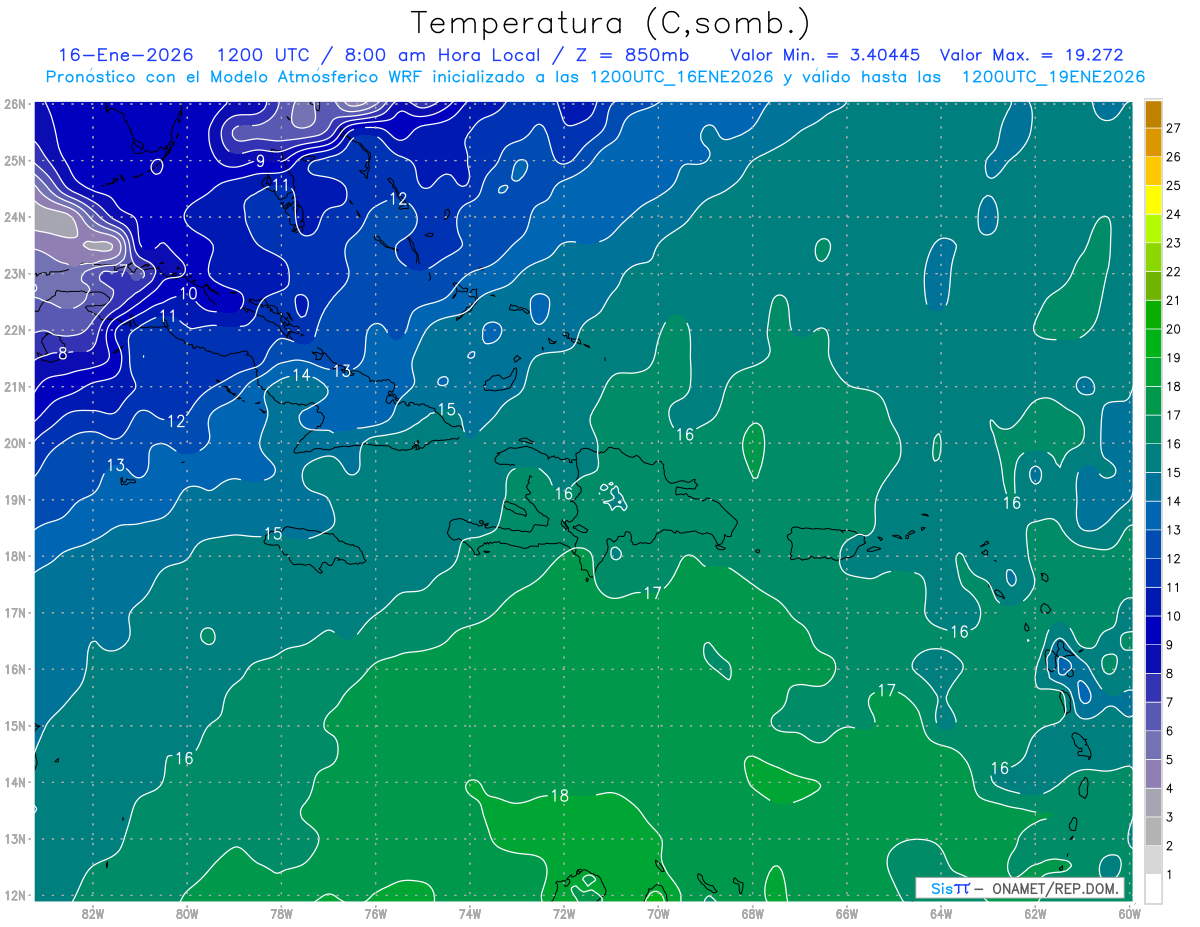The width and height of the screenshot is (1200, 927).
Task: Click the title "Temperatura (C,somb.)"
Action: [x=610, y=24]
